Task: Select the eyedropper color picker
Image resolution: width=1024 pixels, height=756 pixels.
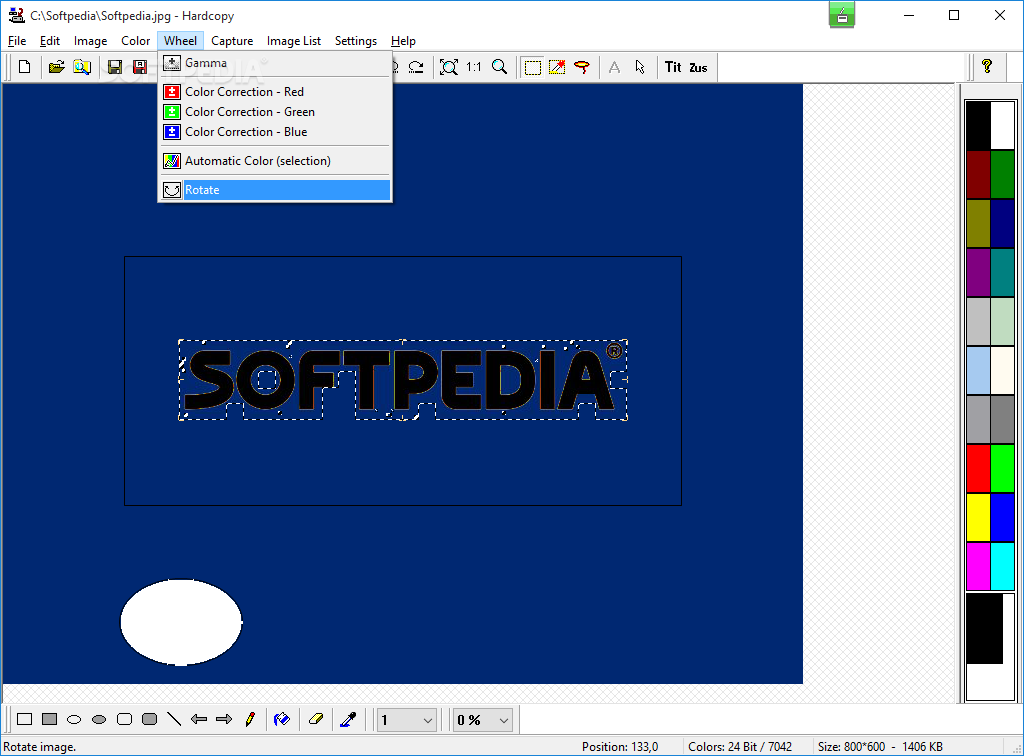Action: [348, 719]
